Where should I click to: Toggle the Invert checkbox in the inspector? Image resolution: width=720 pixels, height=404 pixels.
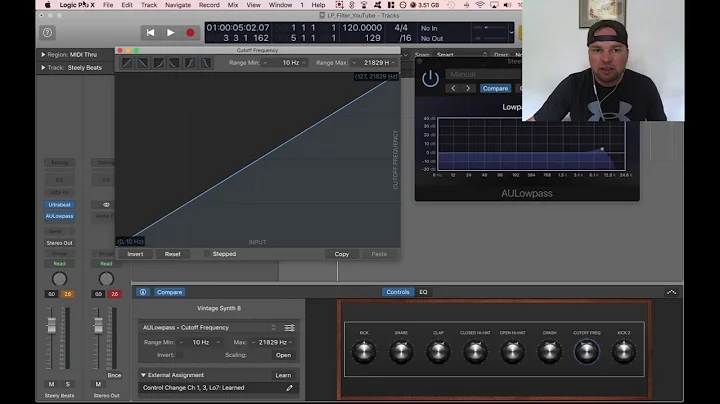click(180, 355)
